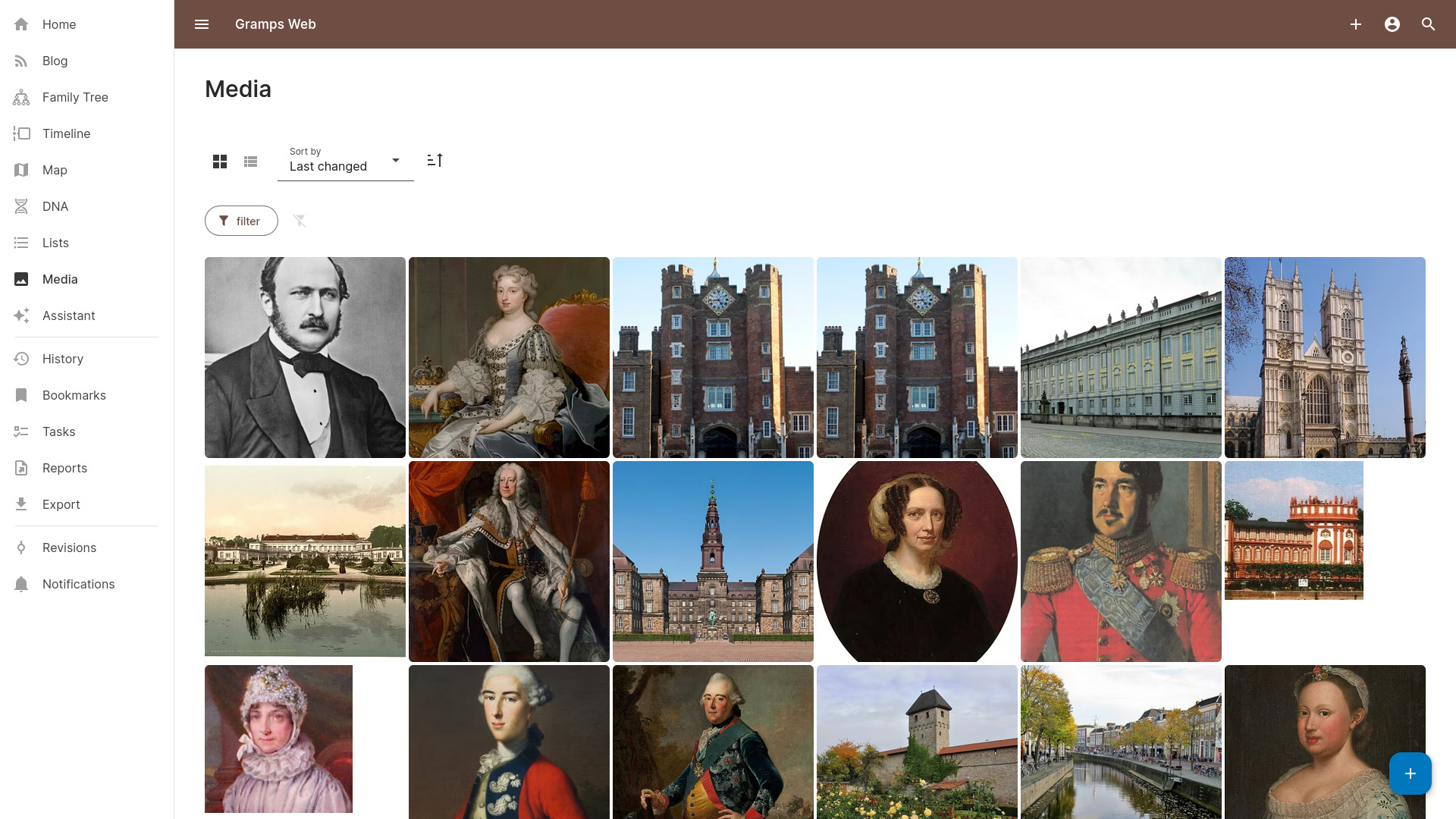
Task: Click the Lists icon in sidebar
Action: [21, 243]
